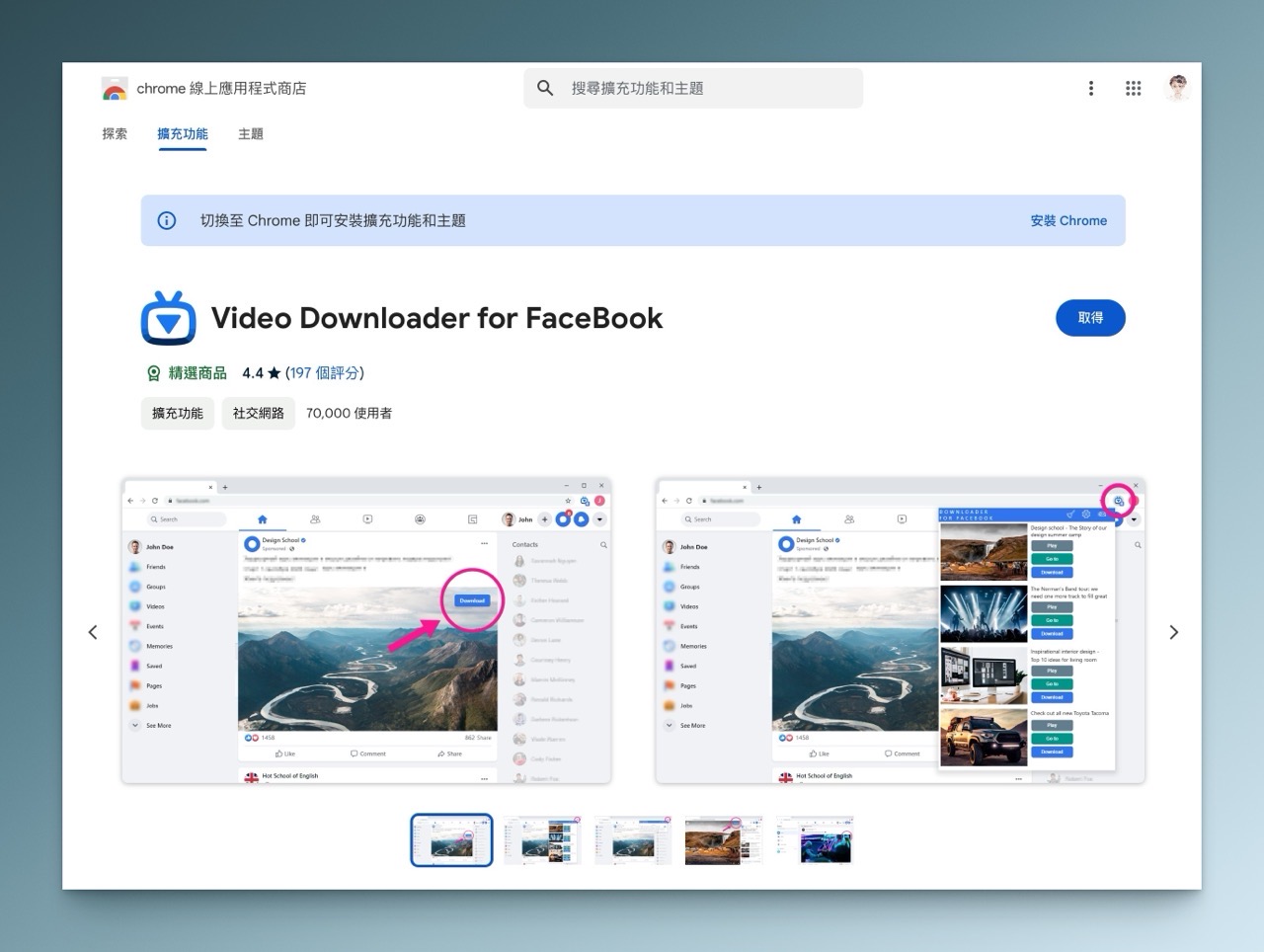This screenshot has height=952, width=1264.
Task: Open the 197 個評分 ratings link
Action: (x=324, y=373)
